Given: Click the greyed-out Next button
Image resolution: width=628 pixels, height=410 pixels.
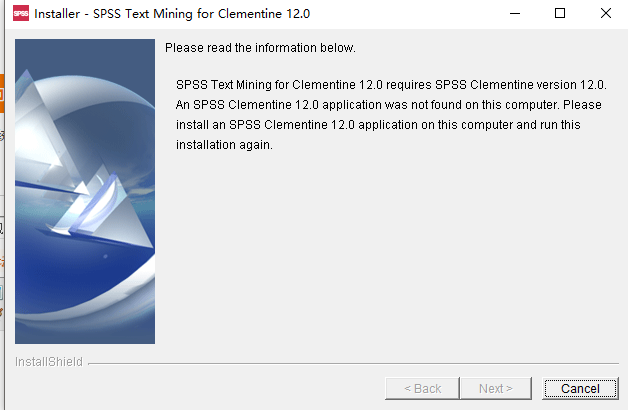Looking at the screenshot, I should click(496, 388).
